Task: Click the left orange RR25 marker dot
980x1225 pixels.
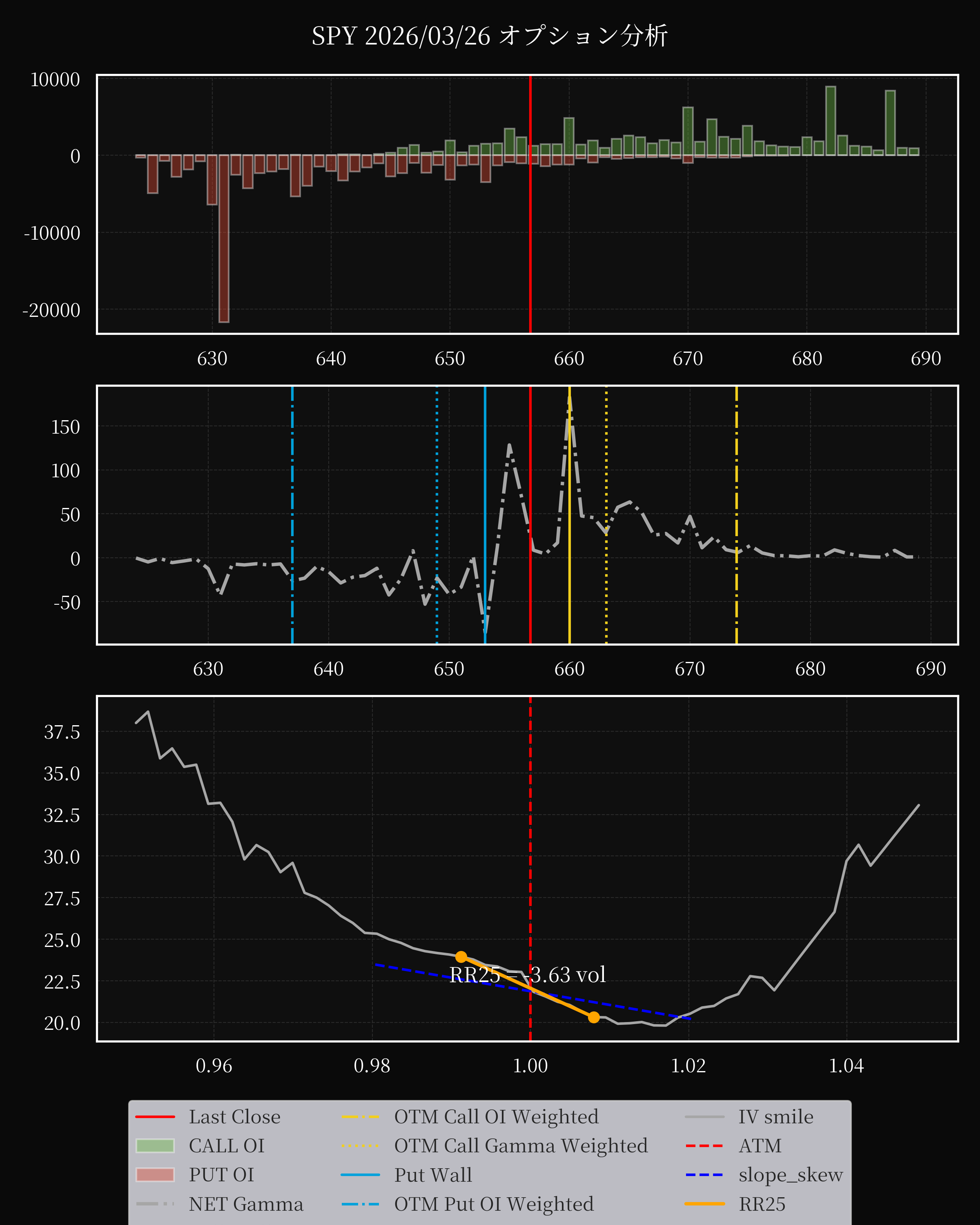Action: (x=461, y=957)
